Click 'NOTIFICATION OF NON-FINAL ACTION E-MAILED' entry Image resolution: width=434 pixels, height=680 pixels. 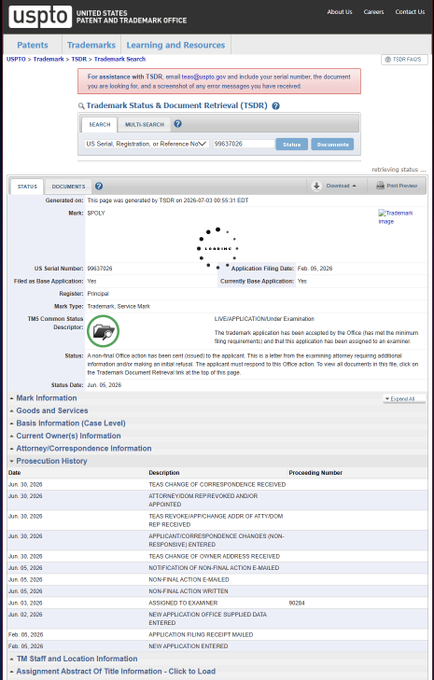(214, 568)
